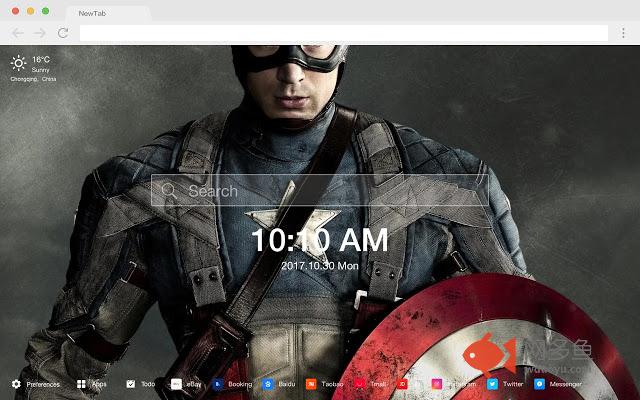Click the sunny weather icon
Viewport: 640px width, 400px height.
click(18, 63)
